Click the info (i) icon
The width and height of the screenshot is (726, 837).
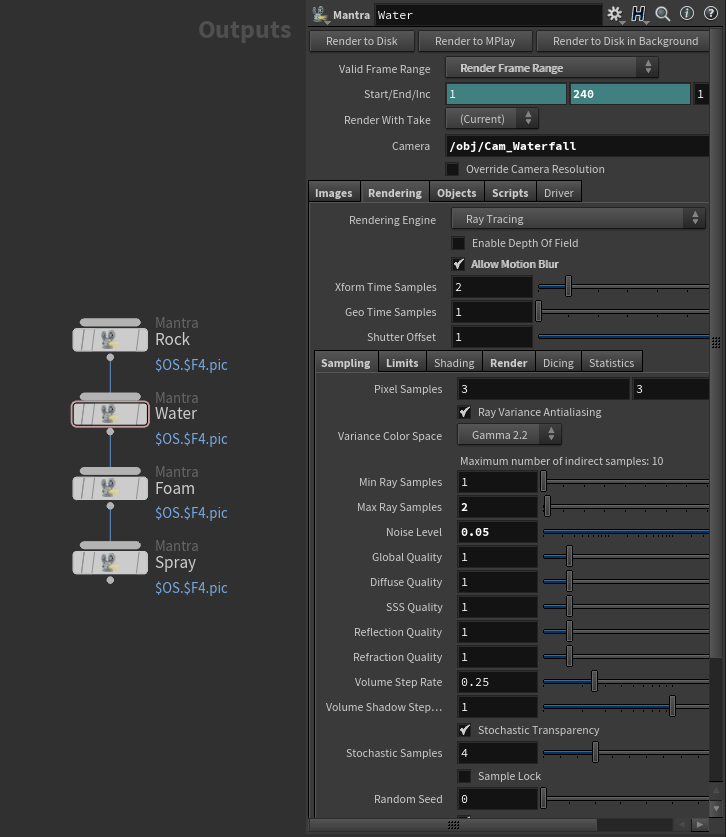point(687,14)
